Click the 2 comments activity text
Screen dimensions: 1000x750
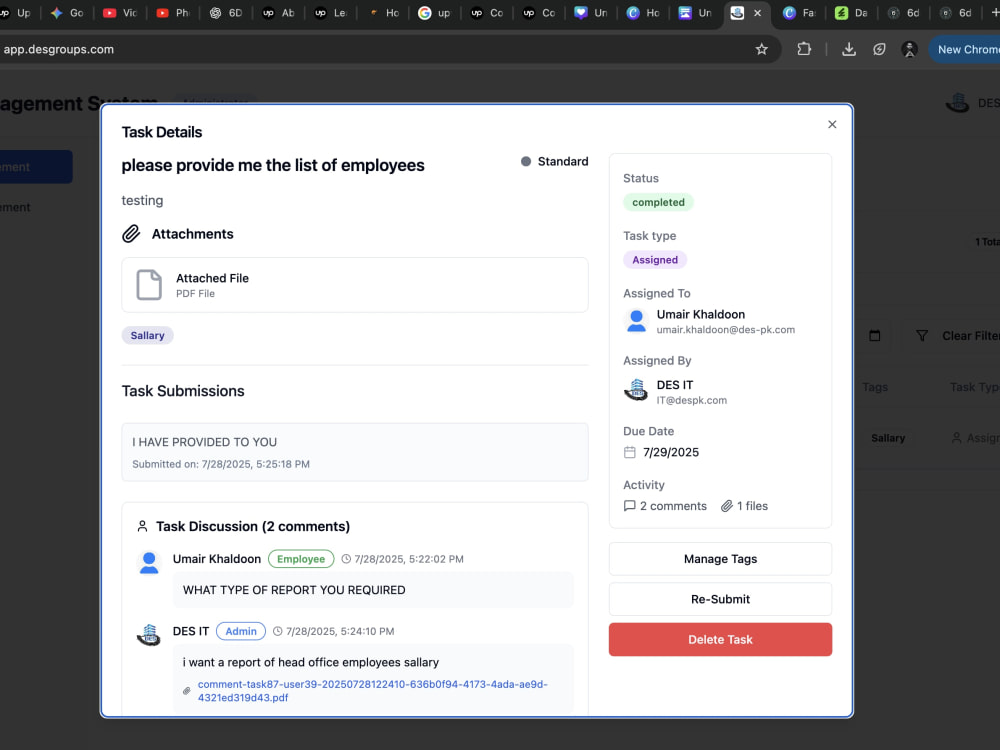(x=673, y=506)
